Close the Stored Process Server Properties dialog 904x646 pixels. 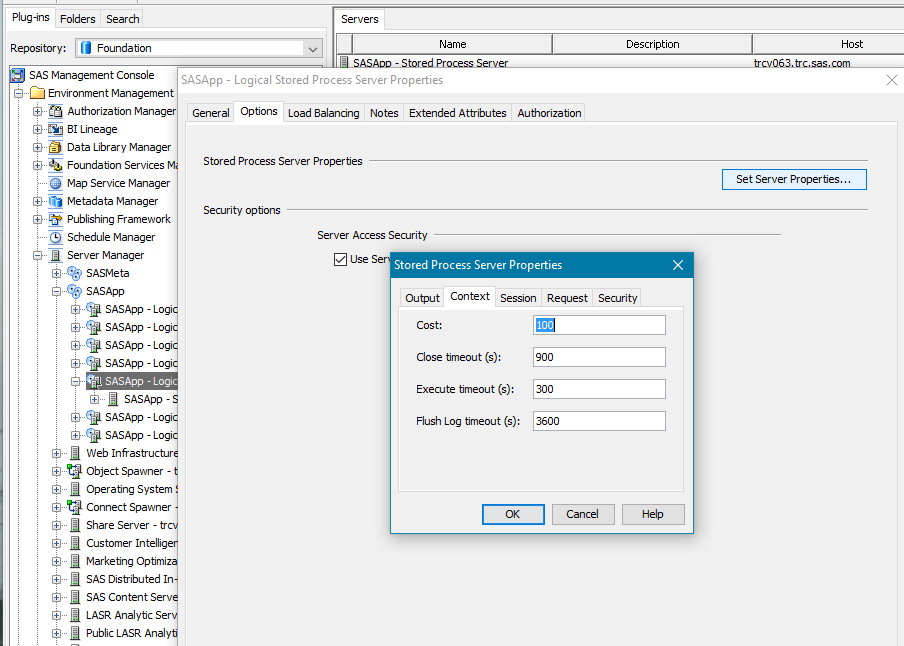(677, 265)
